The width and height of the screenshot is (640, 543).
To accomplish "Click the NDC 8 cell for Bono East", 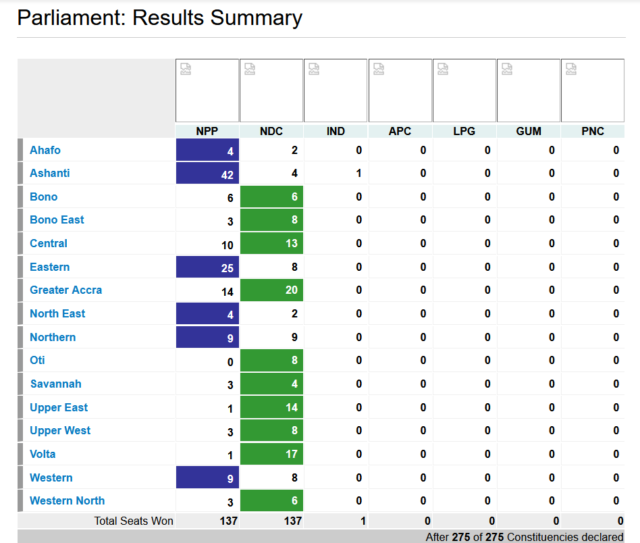I will click(271, 220).
